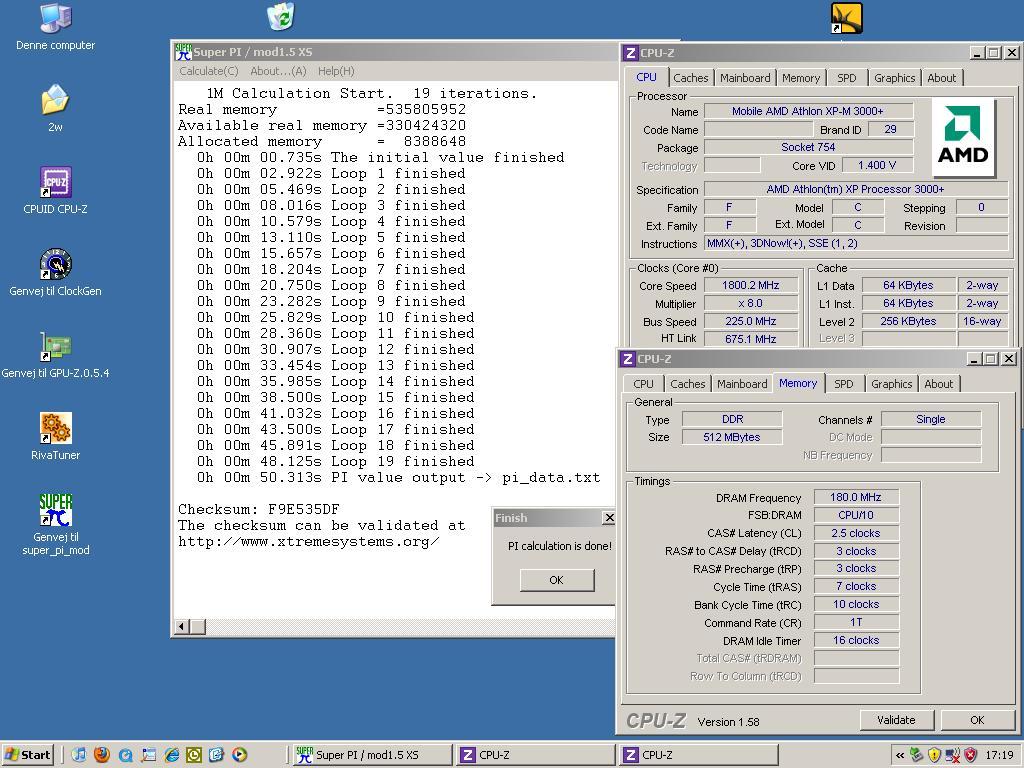1024x768 pixels.
Task: Launch the RivaTuner desktop shortcut
Action: pyautogui.click(x=55, y=436)
